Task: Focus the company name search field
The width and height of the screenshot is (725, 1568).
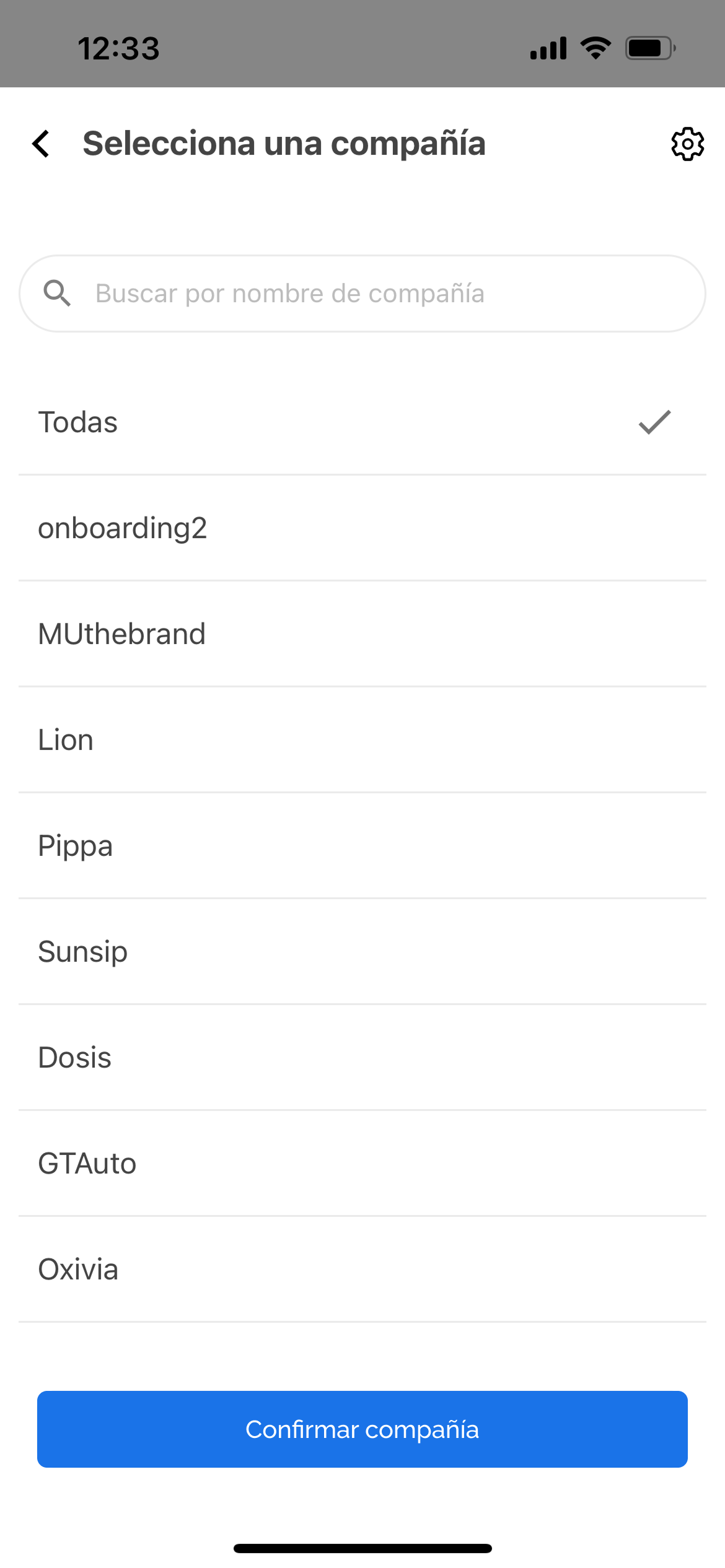Action: (x=372, y=294)
